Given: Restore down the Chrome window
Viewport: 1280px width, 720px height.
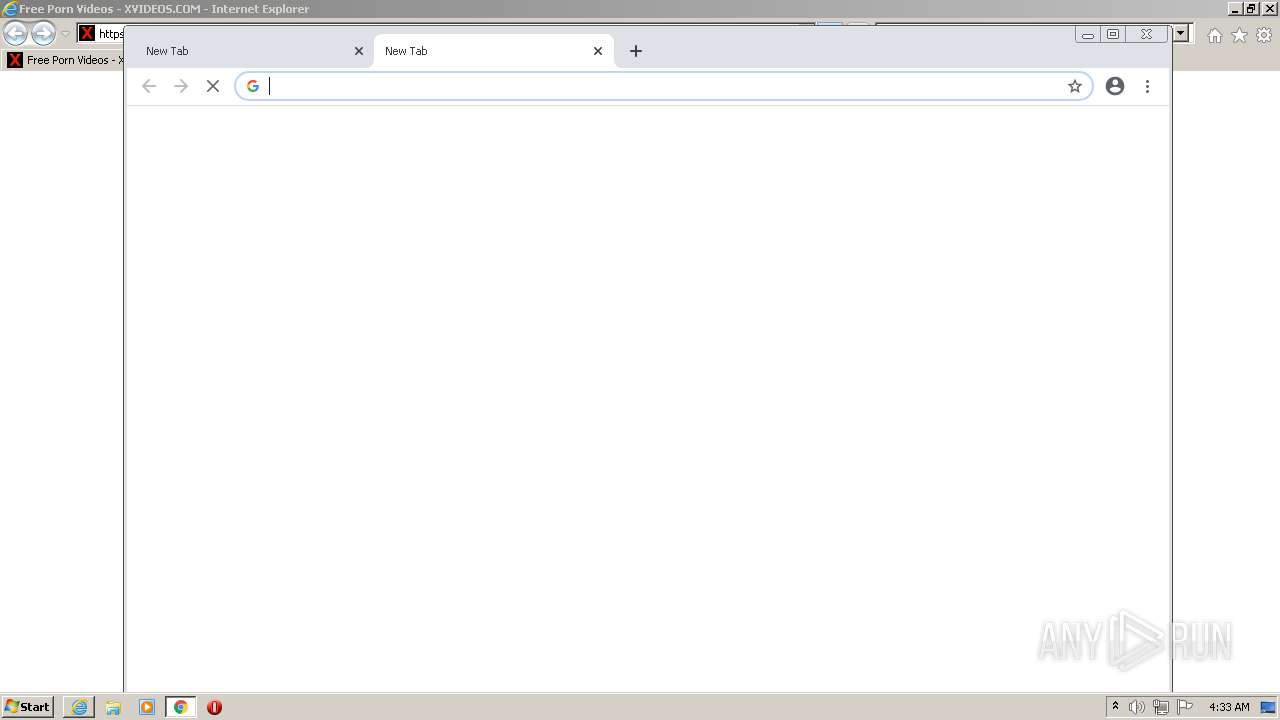Looking at the screenshot, I should tap(1113, 34).
